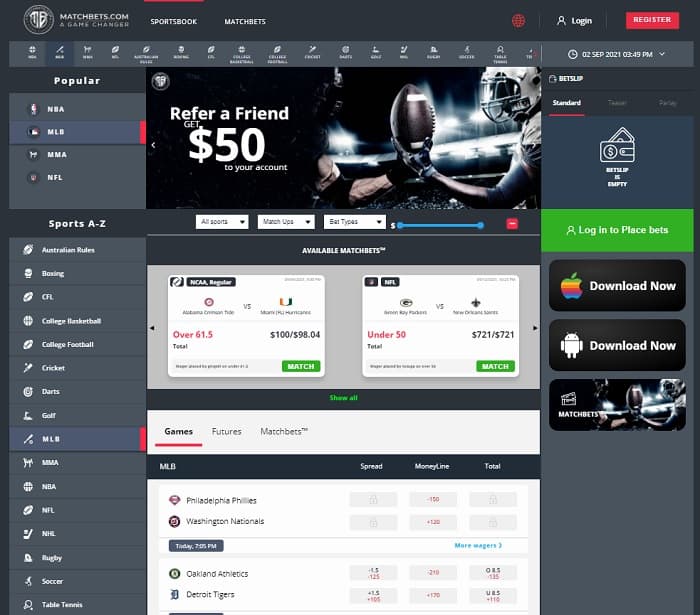
Task: Open MATCHBETS in top navigation
Action: pos(245,21)
